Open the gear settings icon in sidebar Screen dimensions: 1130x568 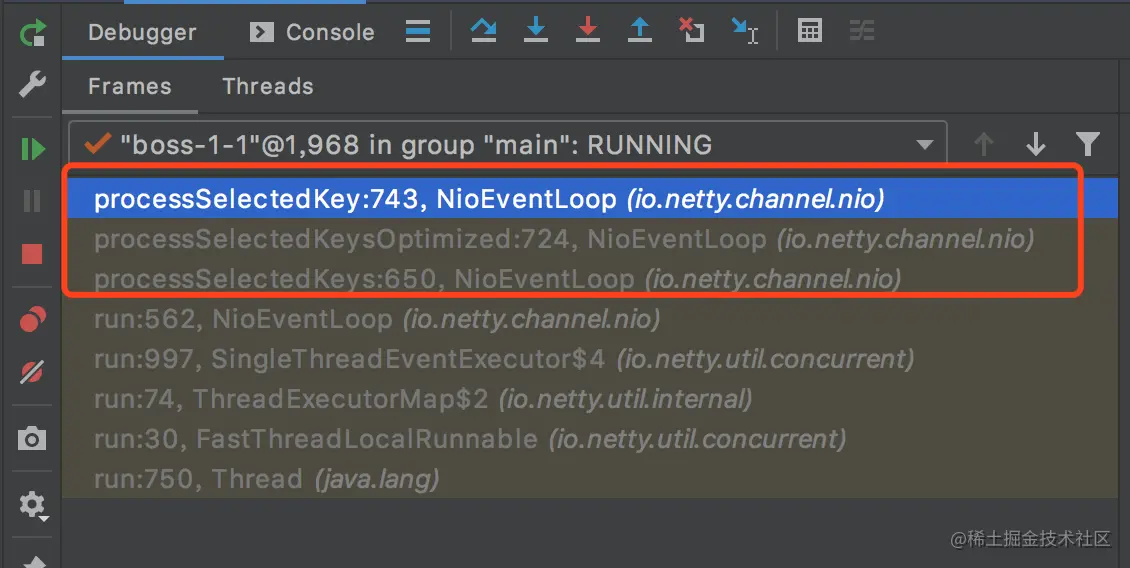pos(32,505)
